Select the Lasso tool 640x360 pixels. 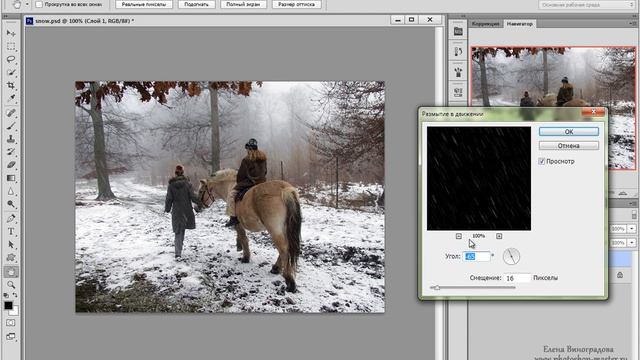pyautogui.click(x=11, y=59)
